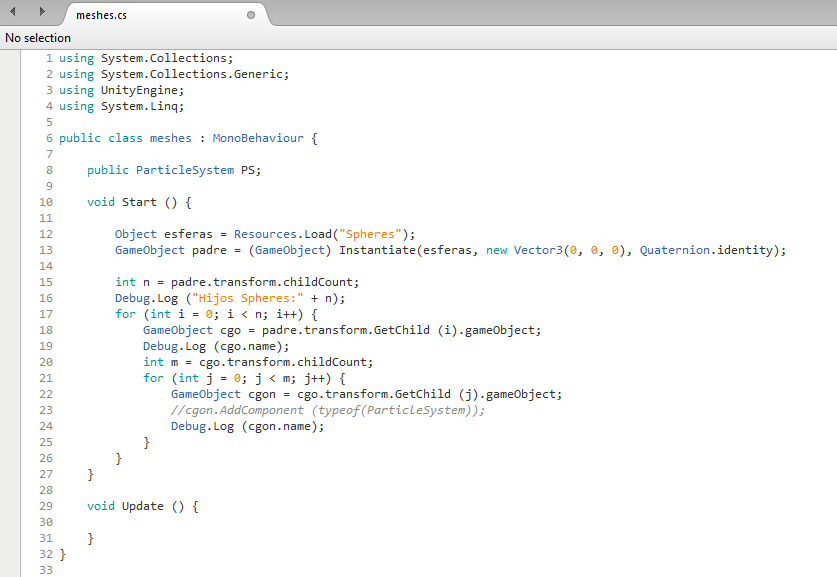Switch to the meshes.cs tab

click(x=101, y=15)
